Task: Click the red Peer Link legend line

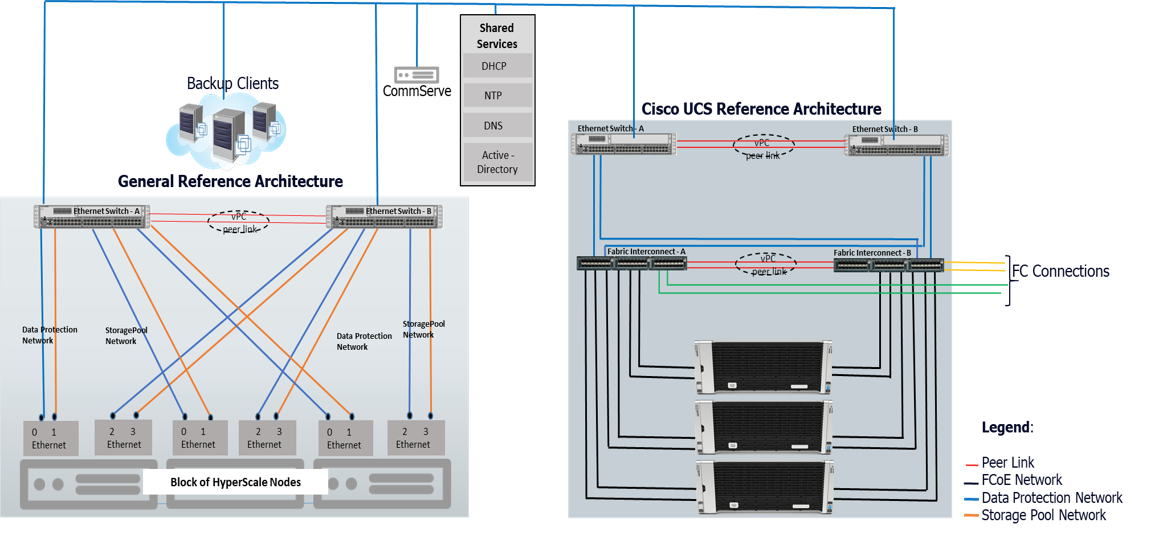Action: tap(971, 464)
